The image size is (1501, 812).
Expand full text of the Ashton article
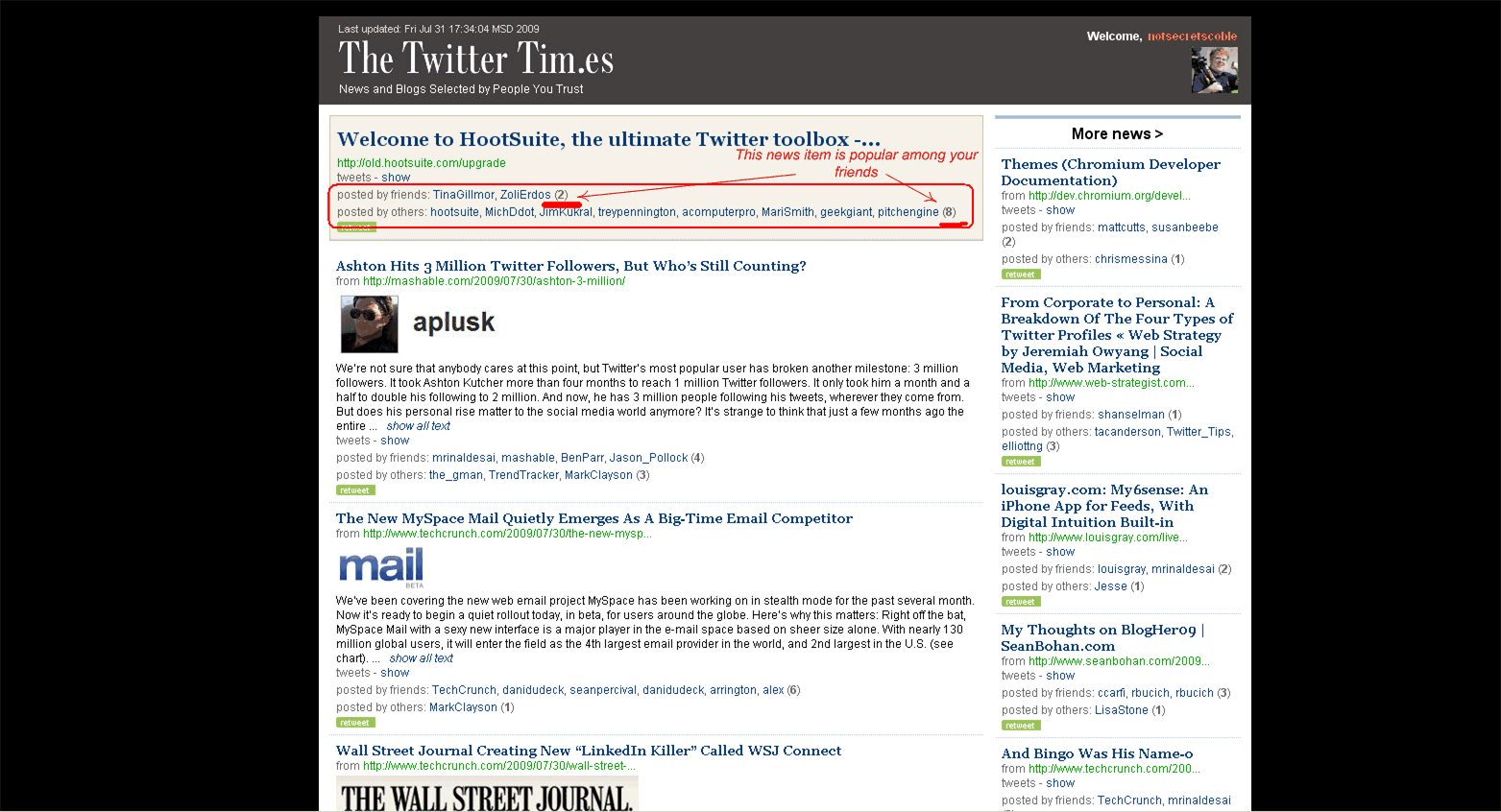click(418, 426)
